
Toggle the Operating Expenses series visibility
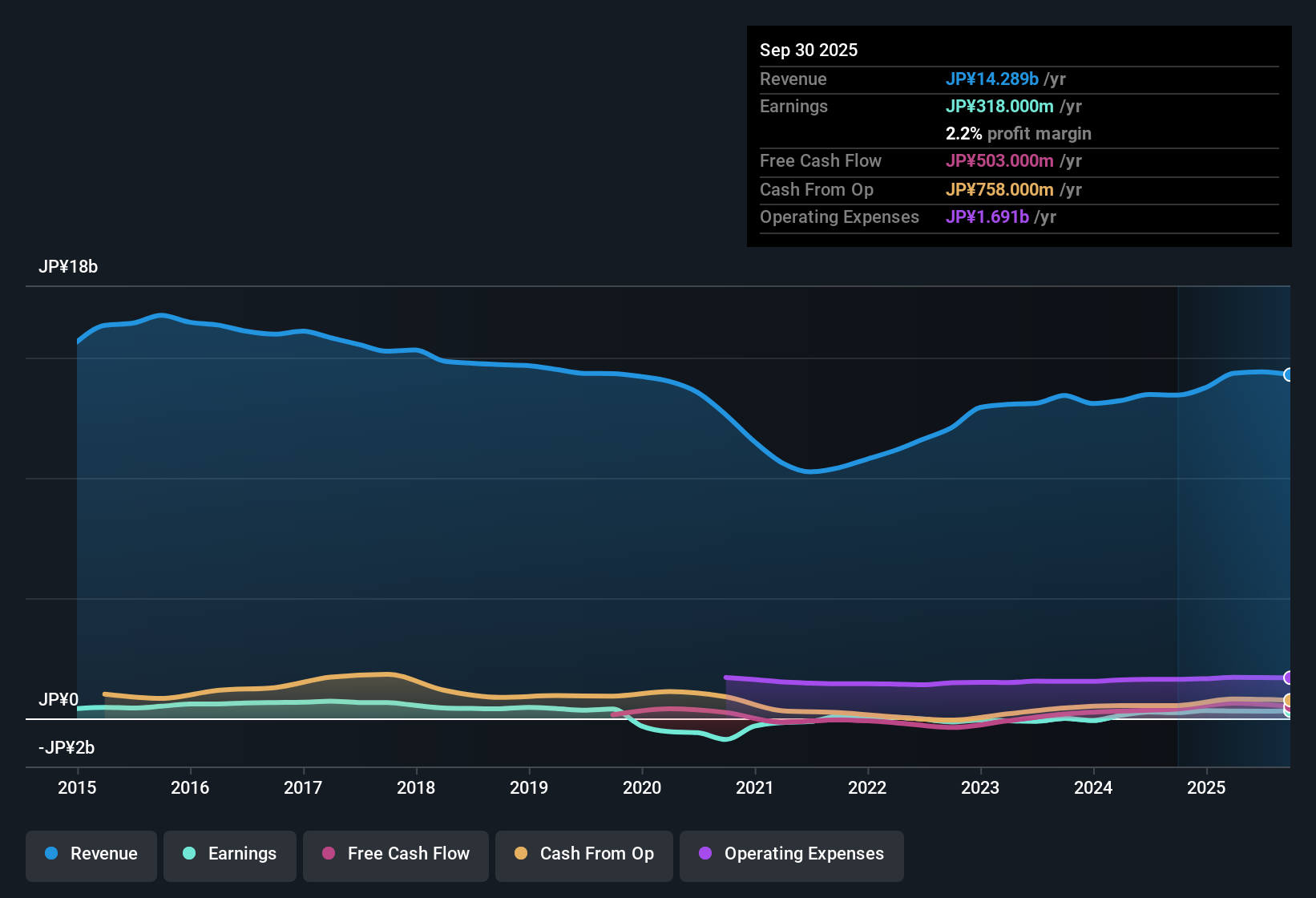pos(791,855)
